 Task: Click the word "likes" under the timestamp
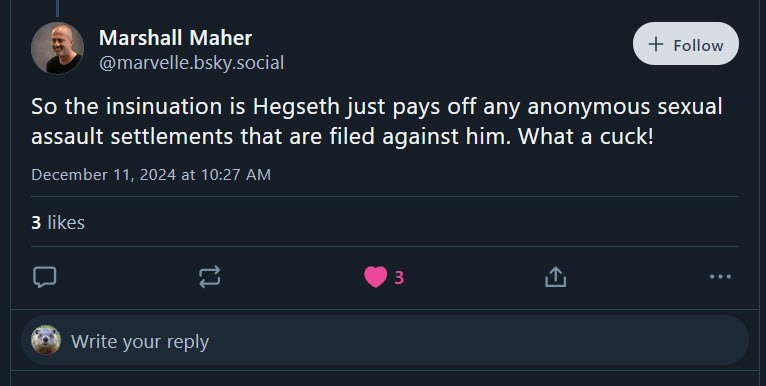click(x=66, y=222)
